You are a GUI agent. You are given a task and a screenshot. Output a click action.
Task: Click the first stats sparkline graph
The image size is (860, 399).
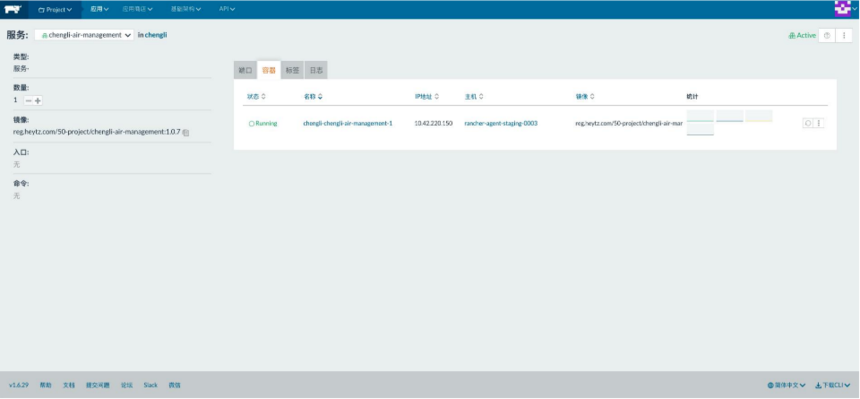[x=700, y=116]
